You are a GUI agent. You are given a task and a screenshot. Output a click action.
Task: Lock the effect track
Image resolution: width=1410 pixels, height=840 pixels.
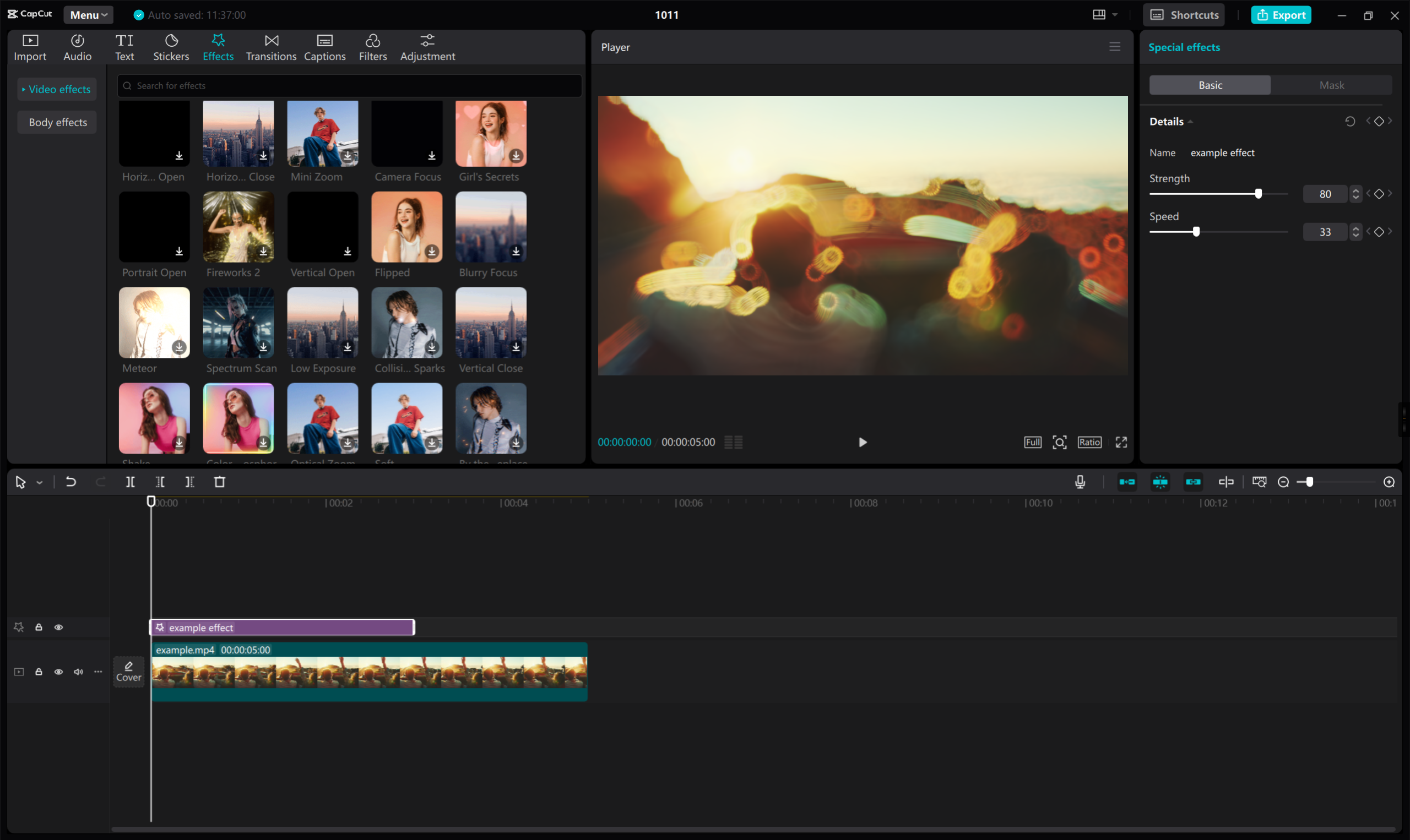[39, 627]
